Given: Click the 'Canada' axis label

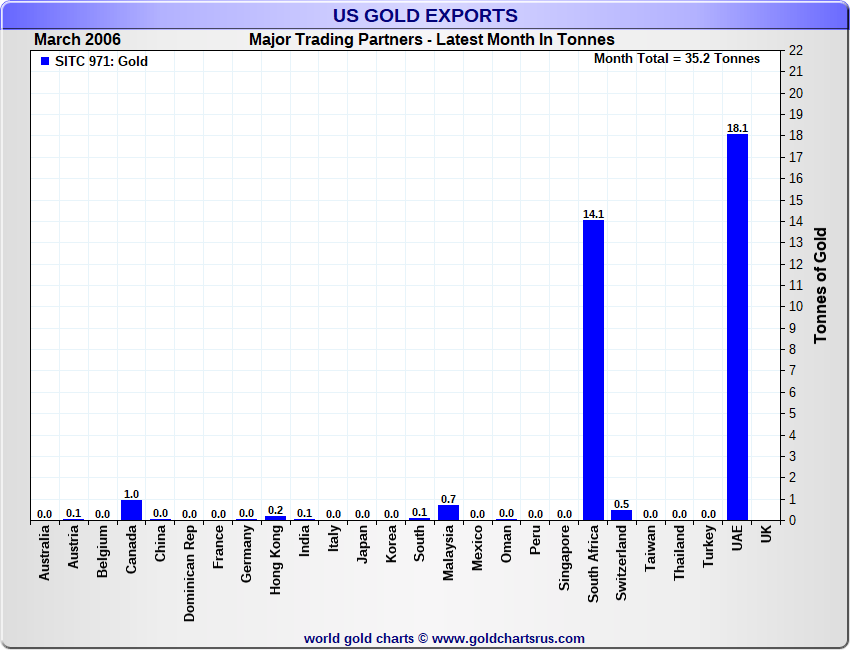Looking at the screenshot, I should click(131, 549).
